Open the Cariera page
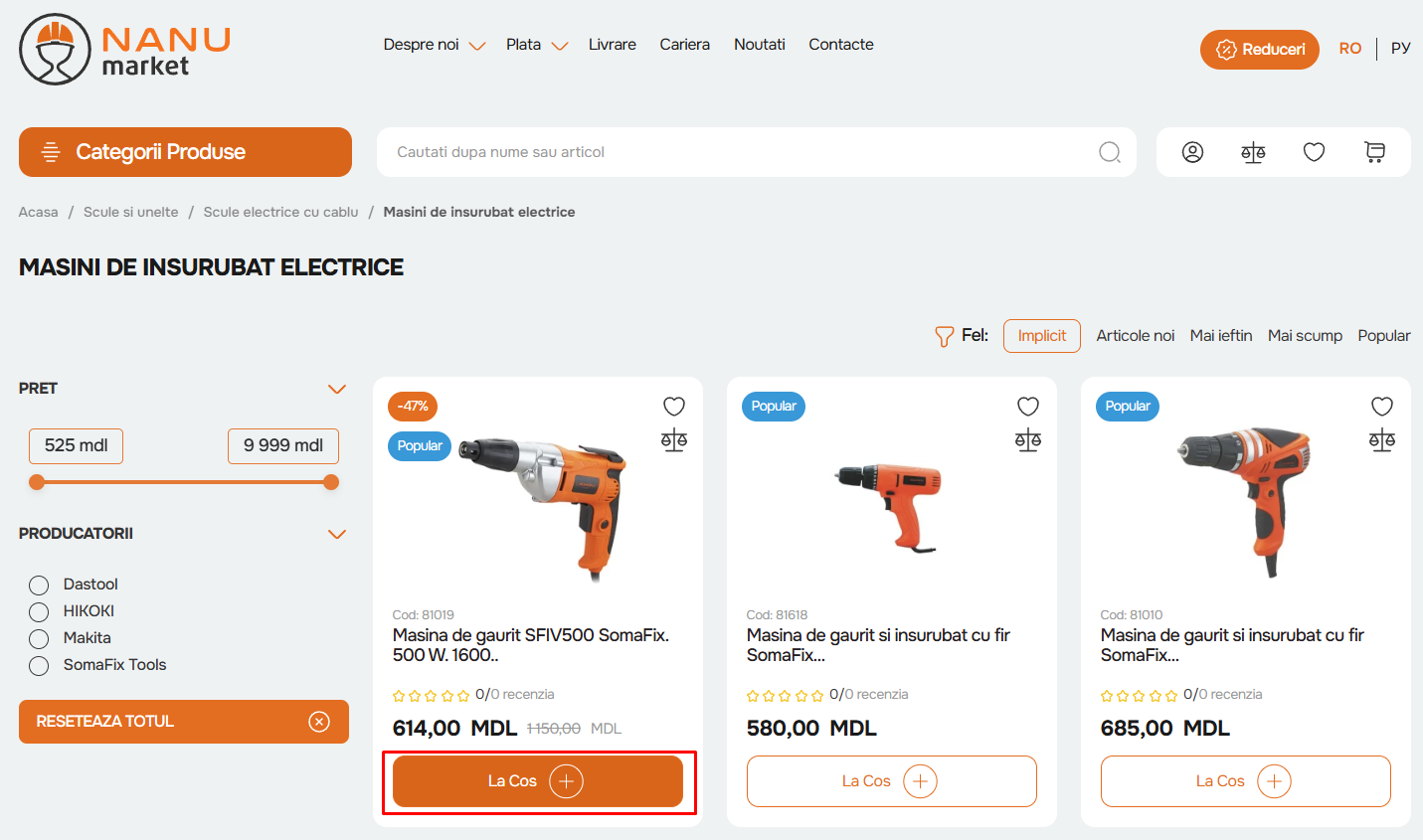The width and height of the screenshot is (1423, 840). point(685,45)
